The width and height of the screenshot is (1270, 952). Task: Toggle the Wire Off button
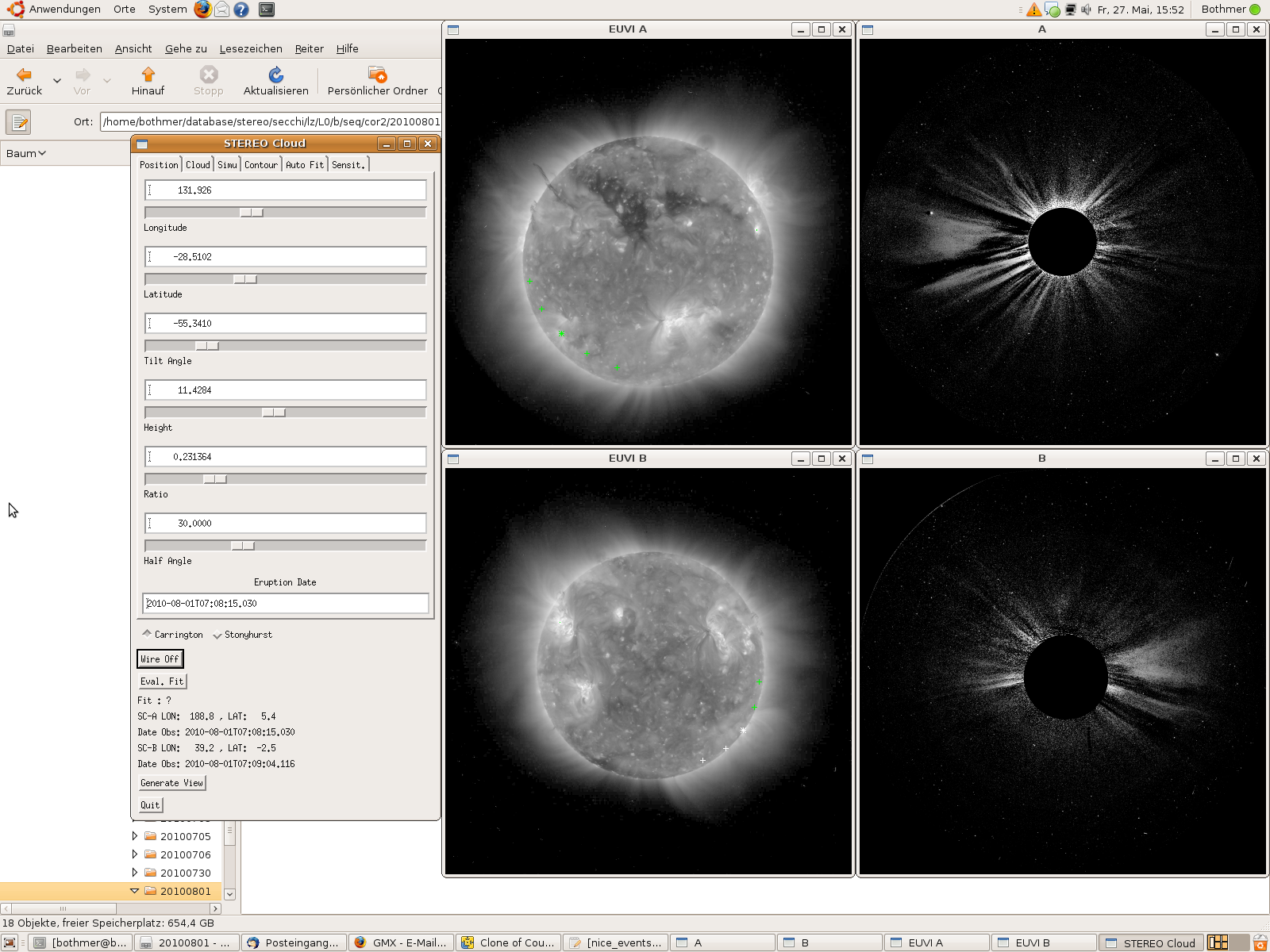[160, 659]
